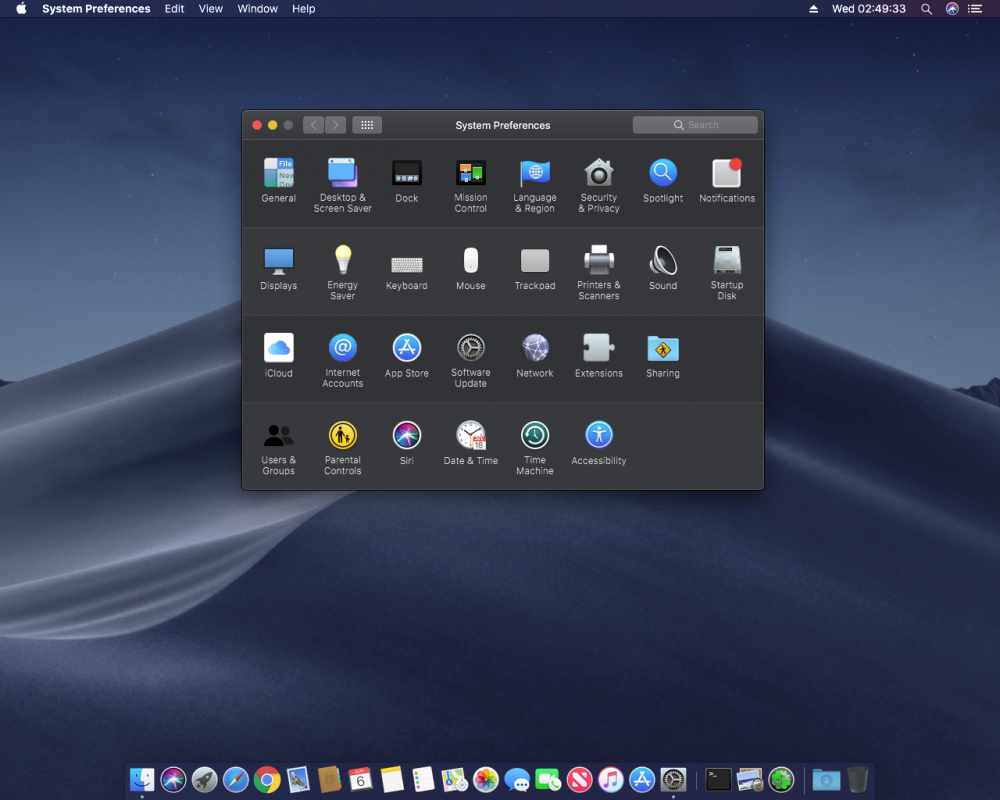Click the Show All grid button
The image size is (1000, 800).
click(x=367, y=125)
